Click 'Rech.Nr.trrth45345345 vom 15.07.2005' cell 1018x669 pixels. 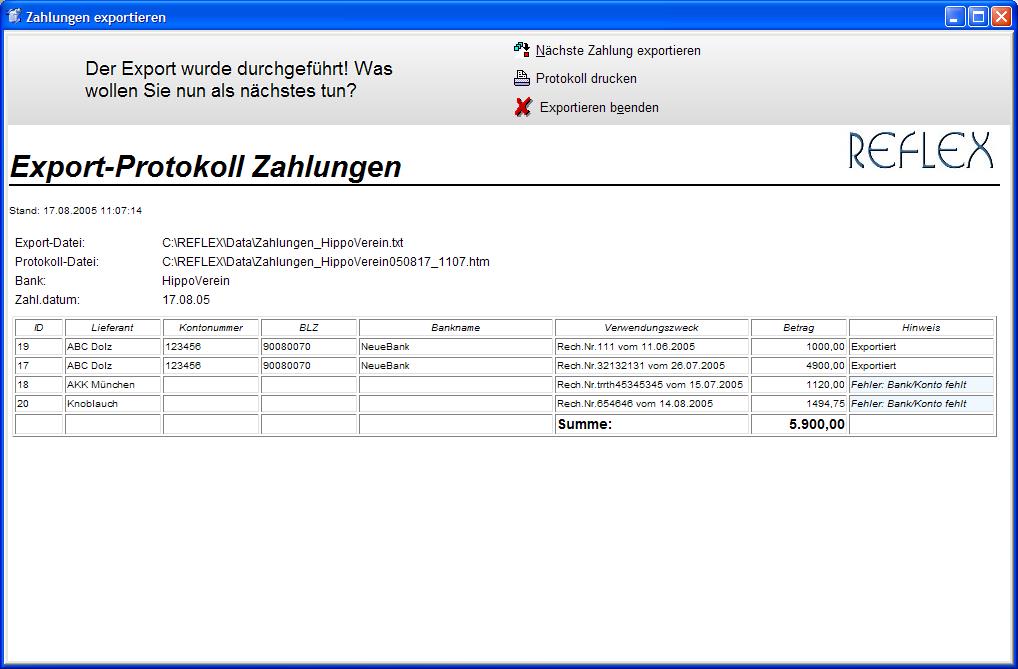[x=652, y=385]
